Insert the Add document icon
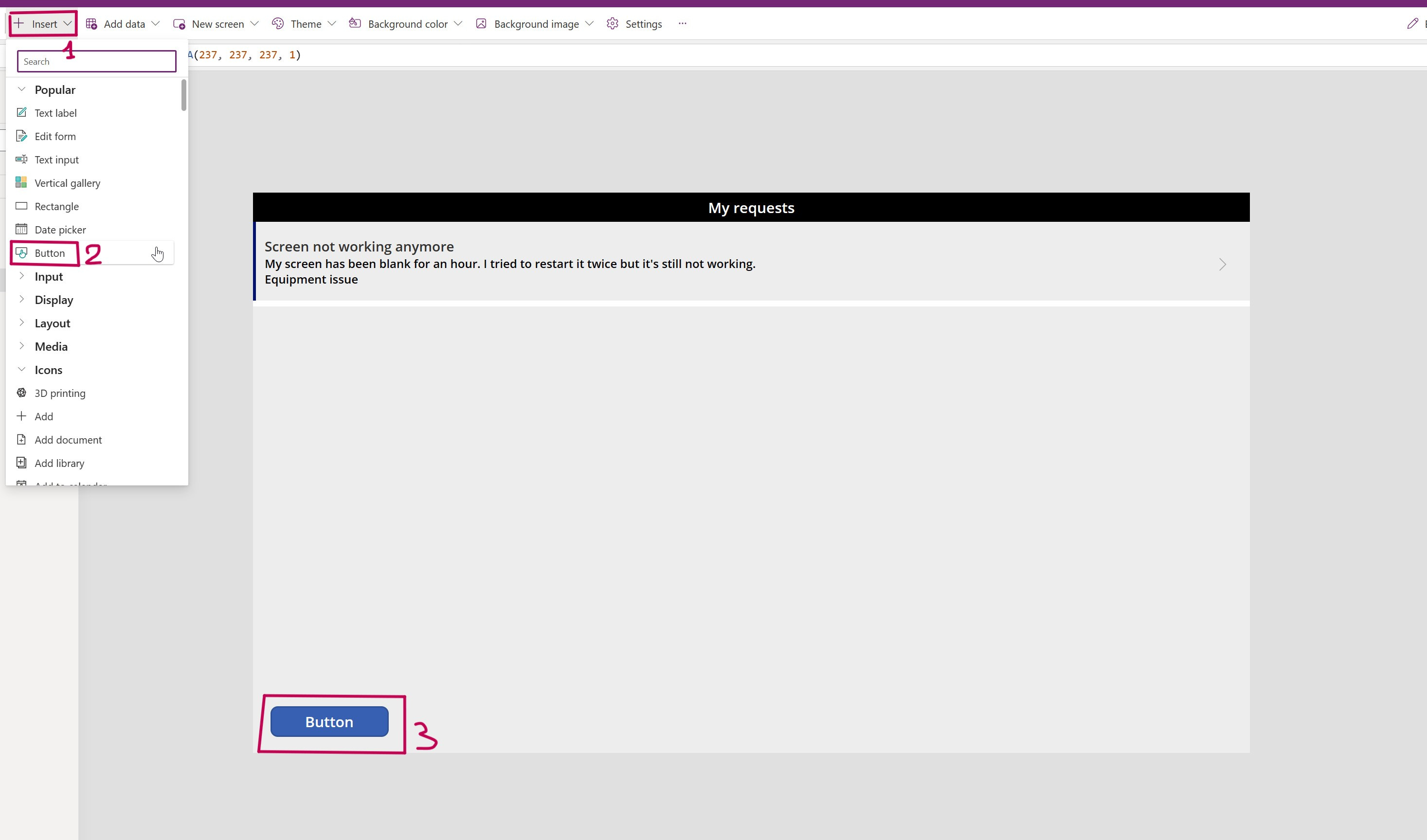The width and height of the screenshot is (1427, 840). pyautogui.click(x=68, y=440)
